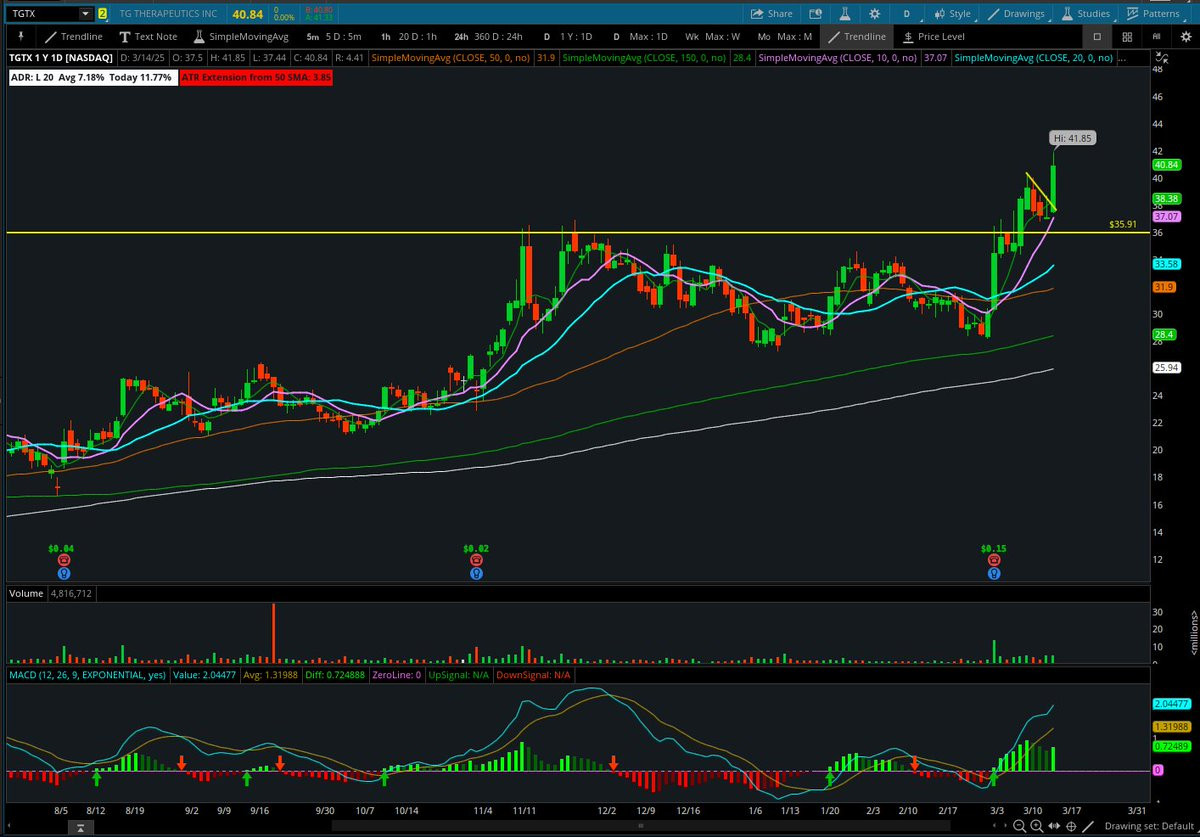Expand the TGTX symbol dropdown arrow
Screen dimensions: 1200x837
click(85, 14)
